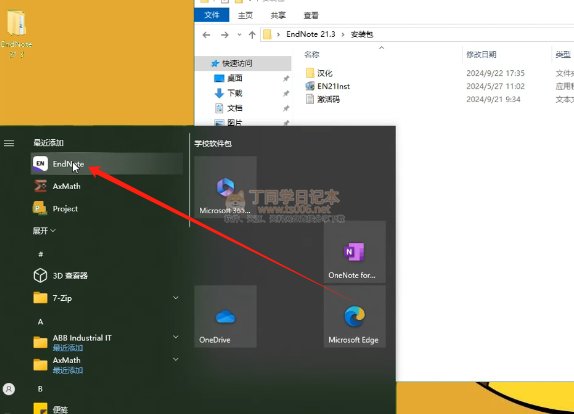Screen dimensions: 574x414
Task: Expand the AxMath folder chevron
Action: coord(176,359)
